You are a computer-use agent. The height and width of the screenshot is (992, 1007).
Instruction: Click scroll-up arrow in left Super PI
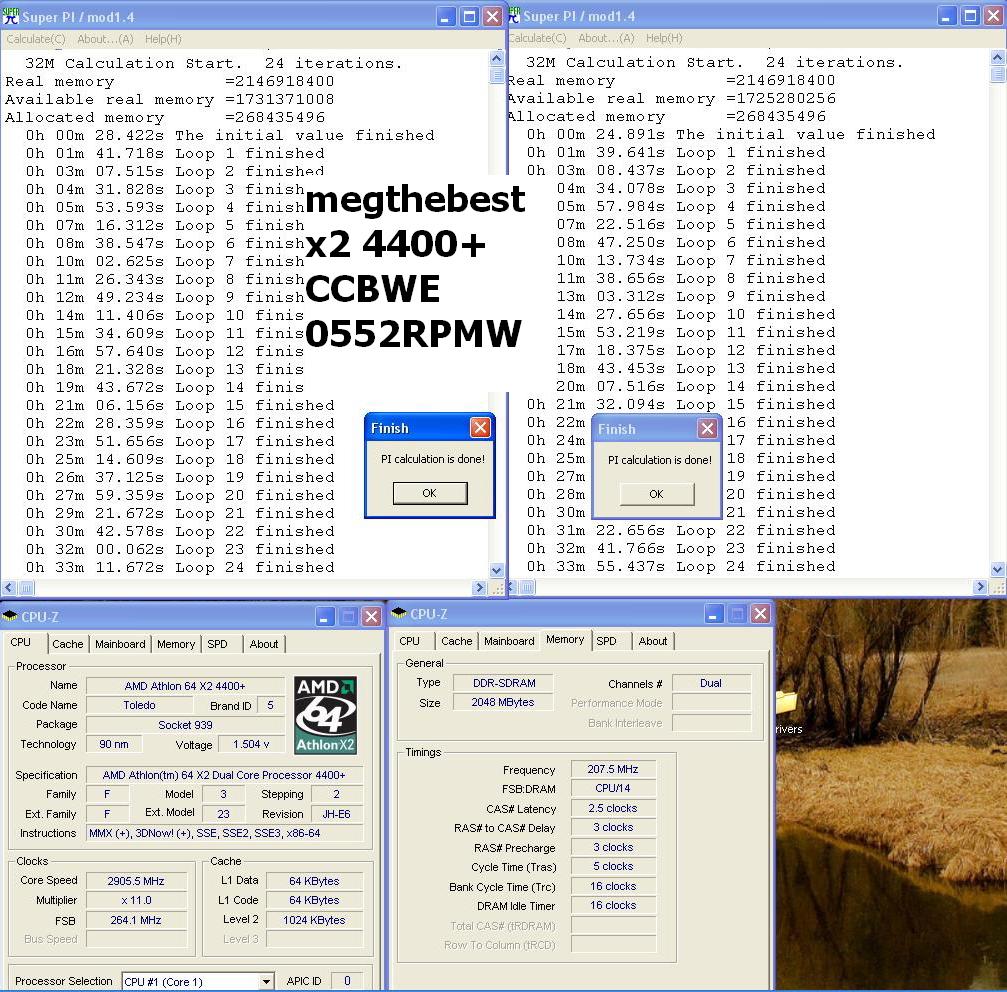496,58
